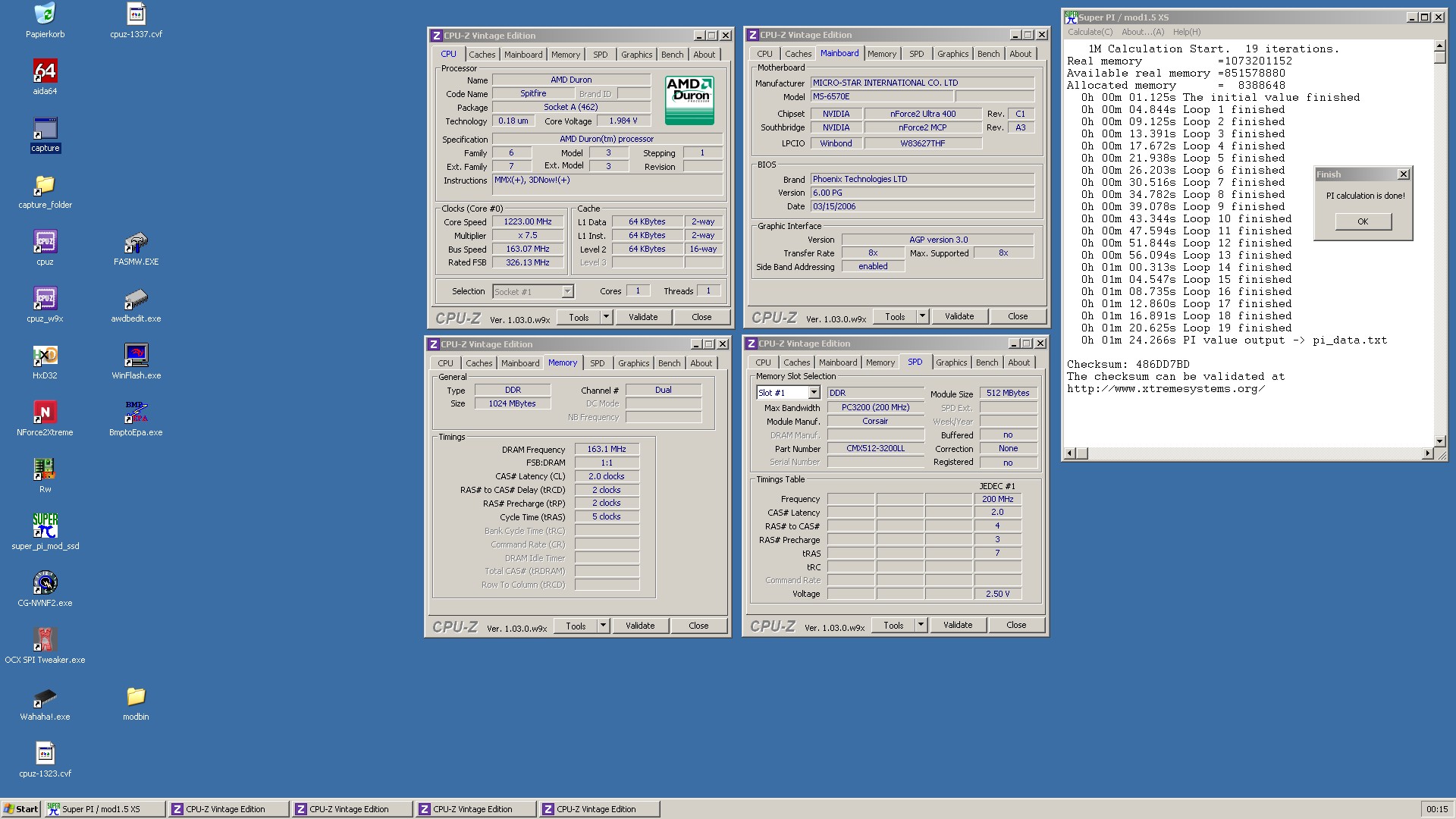Image resolution: width=1456 pixels, height=819 pixels.
Task: Click the Checksum: 486DD7BD line
Action: 1128,364
